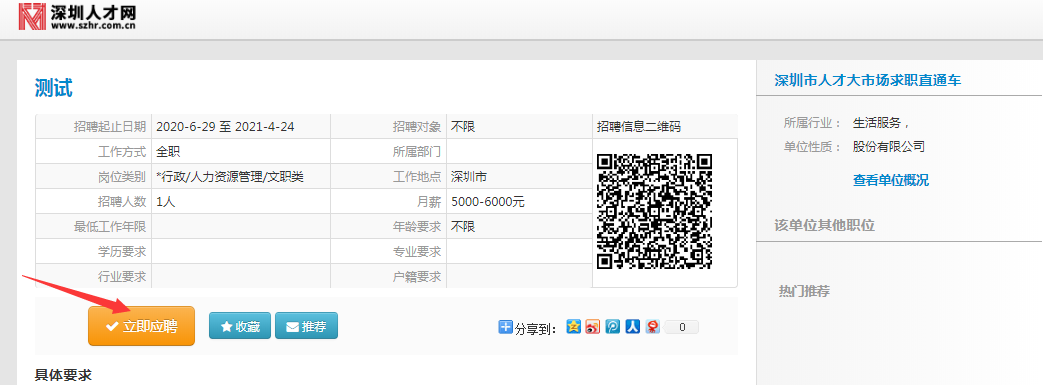Image resolution: width=1043 pixels, height=385 pixels.
Task: Share to Tencent pengyou red icon
Action: (653, 326)
